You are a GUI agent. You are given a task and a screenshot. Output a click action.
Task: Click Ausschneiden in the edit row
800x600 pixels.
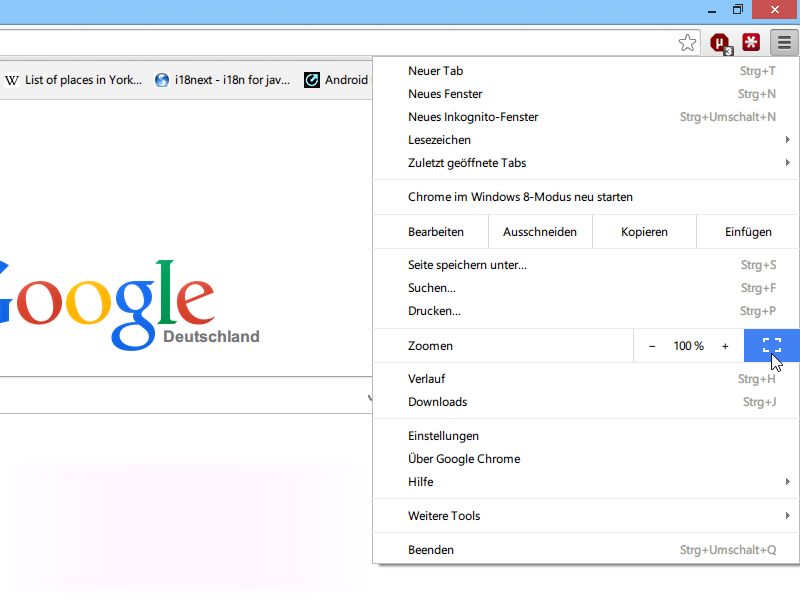[x=540, y=232]
